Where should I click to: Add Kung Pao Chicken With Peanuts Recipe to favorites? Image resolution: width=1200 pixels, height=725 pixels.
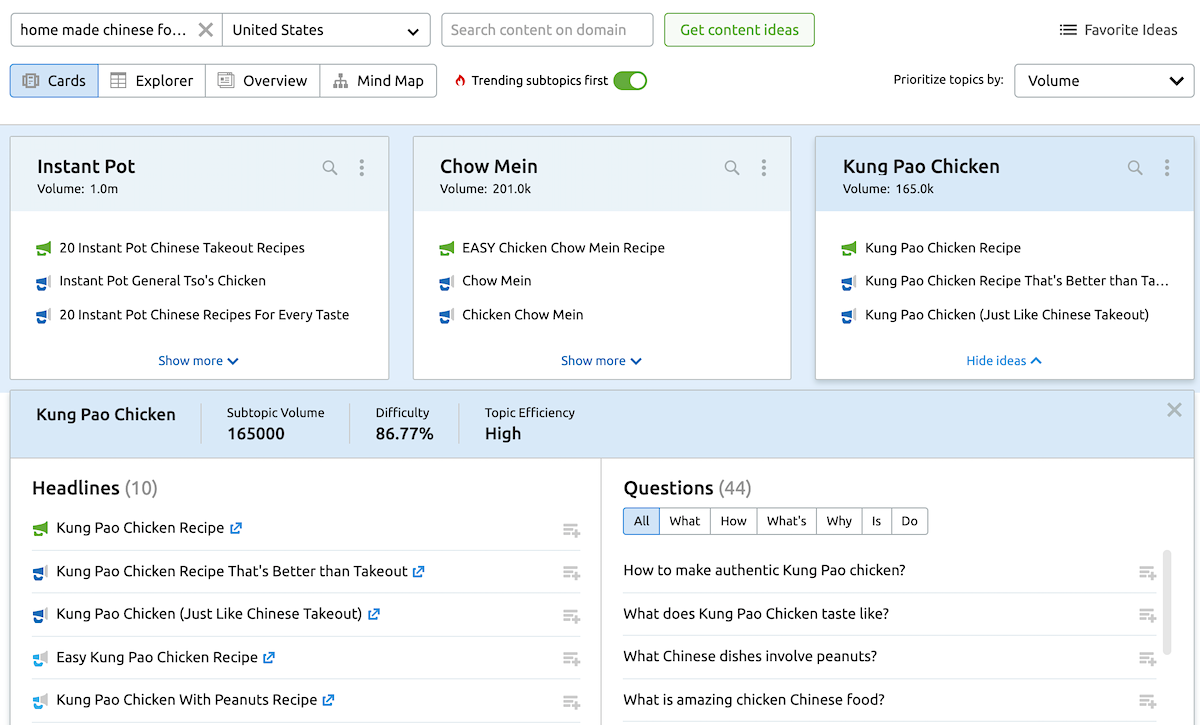coord(571,702)
